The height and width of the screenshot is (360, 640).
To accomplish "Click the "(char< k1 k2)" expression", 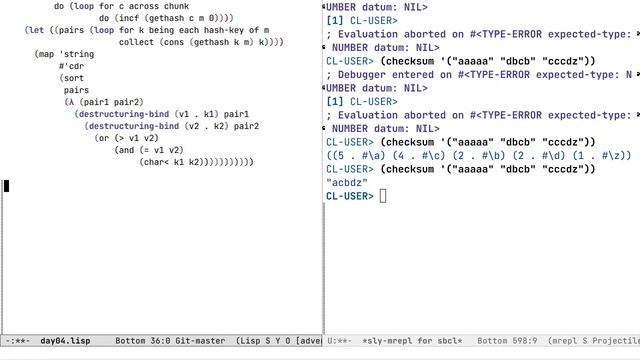I will click(x=171, y=162).
